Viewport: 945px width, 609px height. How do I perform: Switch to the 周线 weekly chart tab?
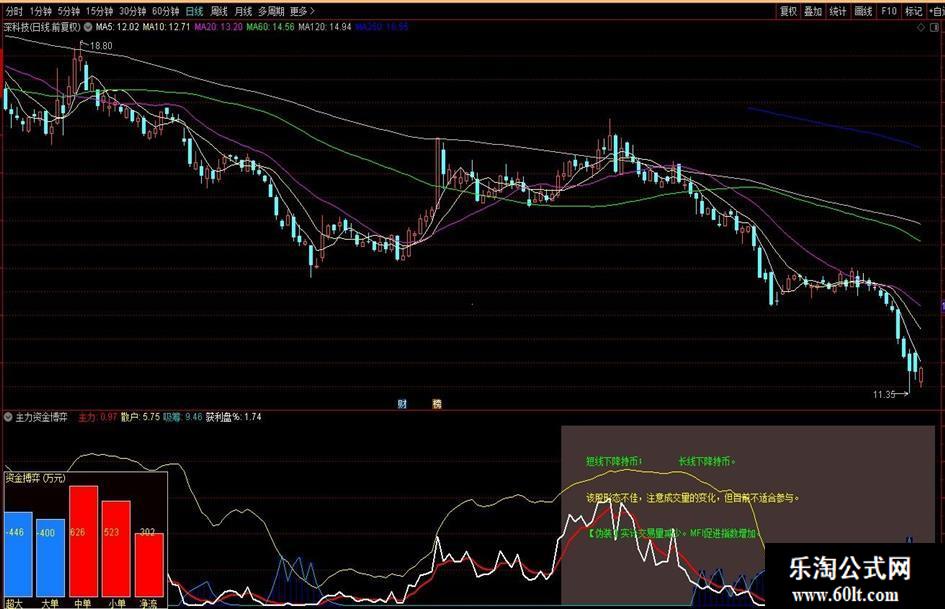[x=219, y=11]
